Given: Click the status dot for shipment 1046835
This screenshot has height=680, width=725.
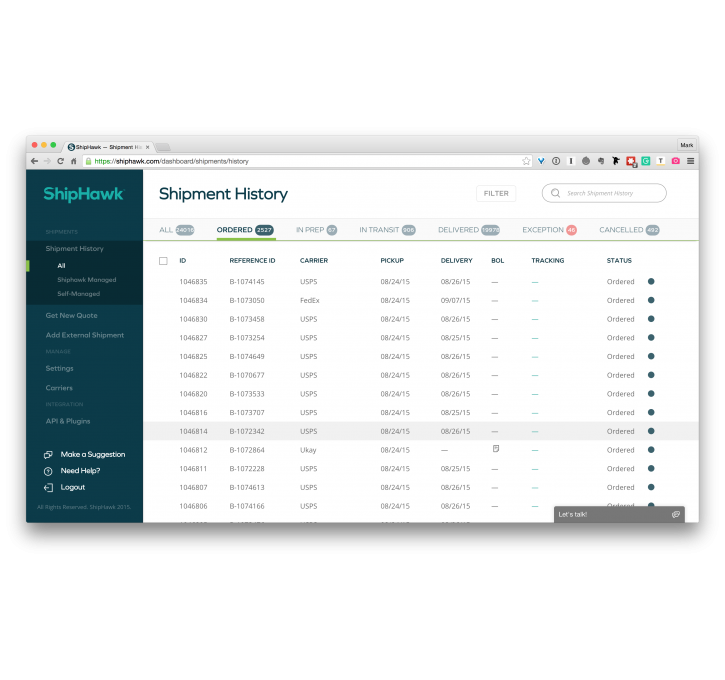Looking at the screenshot, I should point(651,282).
